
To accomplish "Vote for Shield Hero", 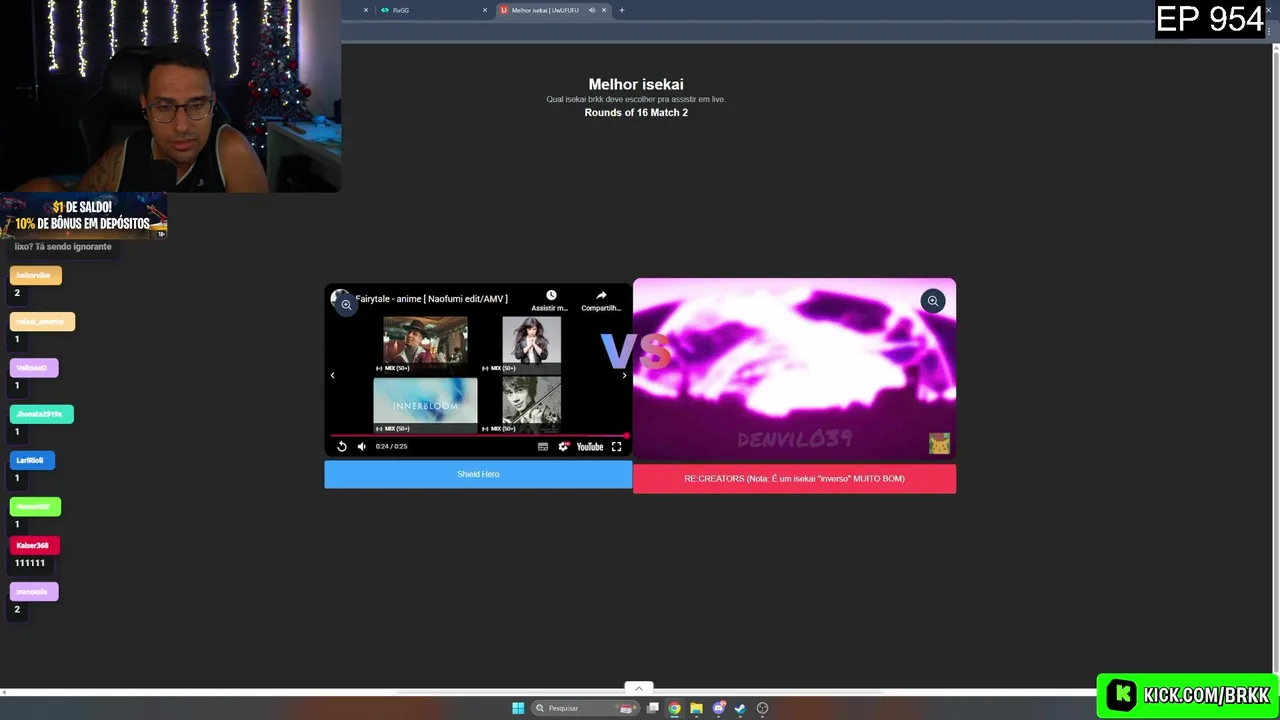I will [478, 474].
